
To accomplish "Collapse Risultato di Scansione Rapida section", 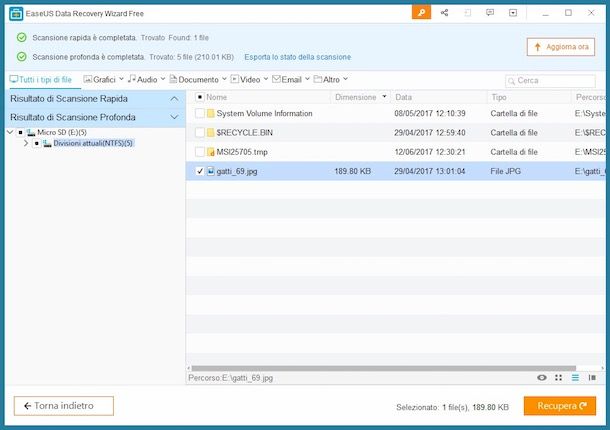I will (x=174, y=99).
